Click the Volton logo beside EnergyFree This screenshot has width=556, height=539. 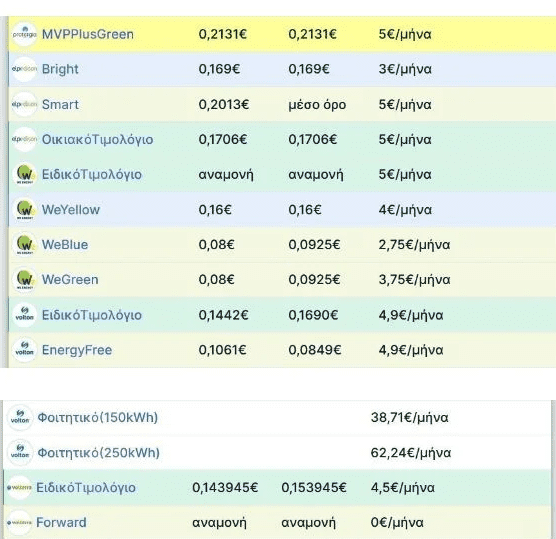pyautogui.click(x=24, y=350)
